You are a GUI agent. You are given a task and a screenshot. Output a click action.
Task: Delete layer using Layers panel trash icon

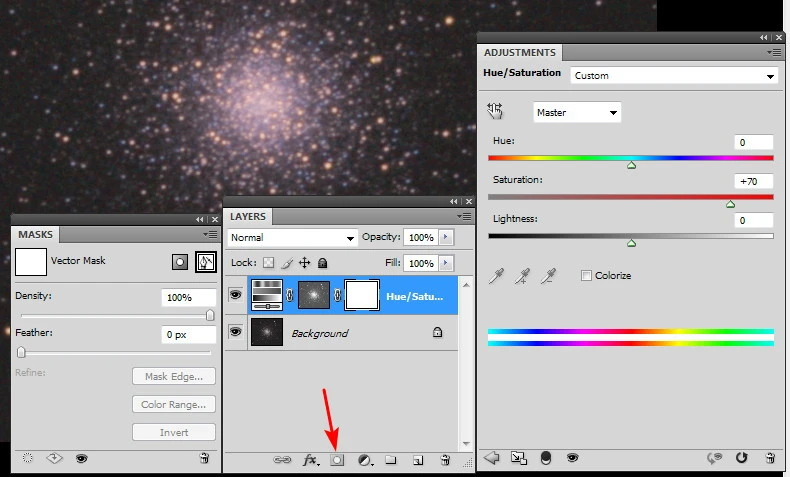[x=445, y=460]
